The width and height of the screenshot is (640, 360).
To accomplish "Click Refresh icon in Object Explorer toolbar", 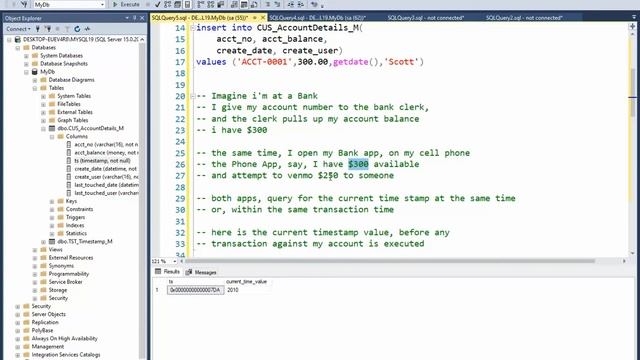I will (x=77, y=29).
